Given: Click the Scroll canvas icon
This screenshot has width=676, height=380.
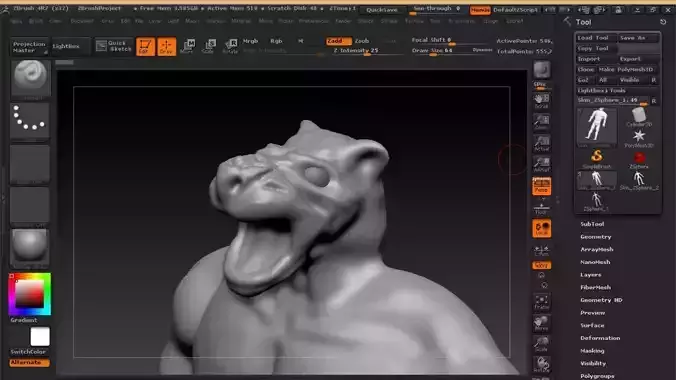Looking at the screenshot, I should pyautogui.click(x=541, y=101).
